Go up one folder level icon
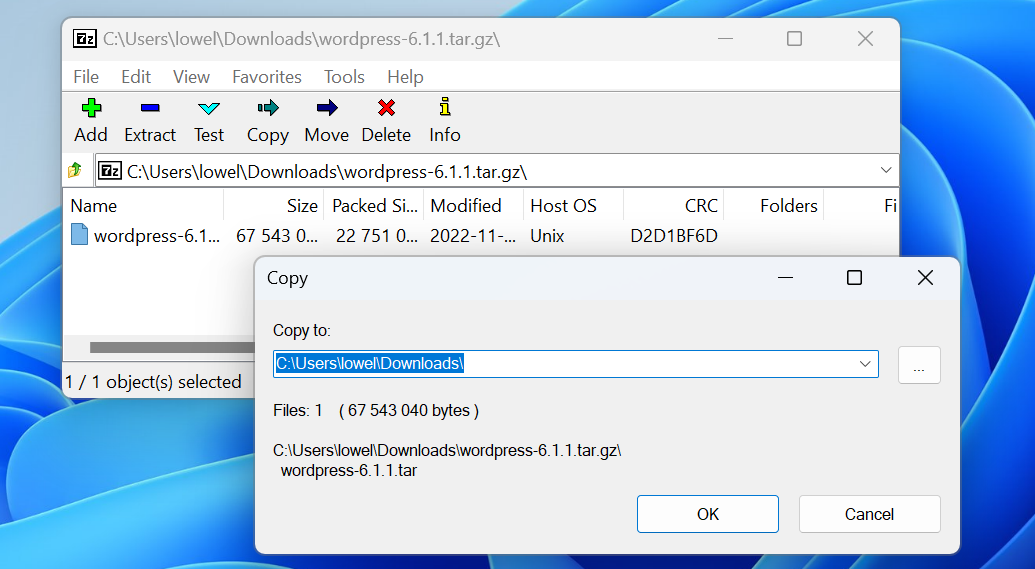 [75, 171]
